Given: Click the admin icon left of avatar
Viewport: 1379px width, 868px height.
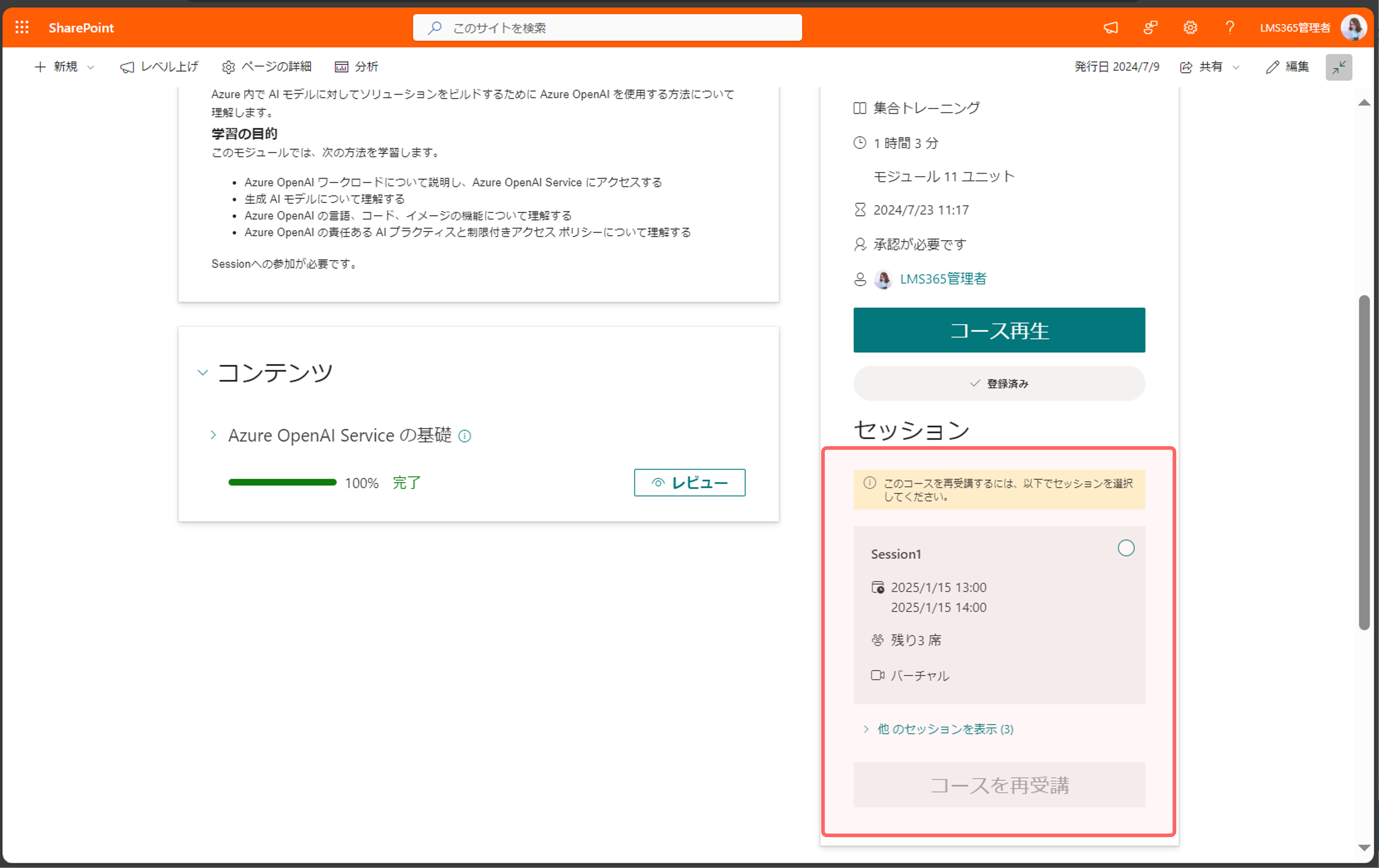Looking at the screenshot, I should [x=860, y=279].
